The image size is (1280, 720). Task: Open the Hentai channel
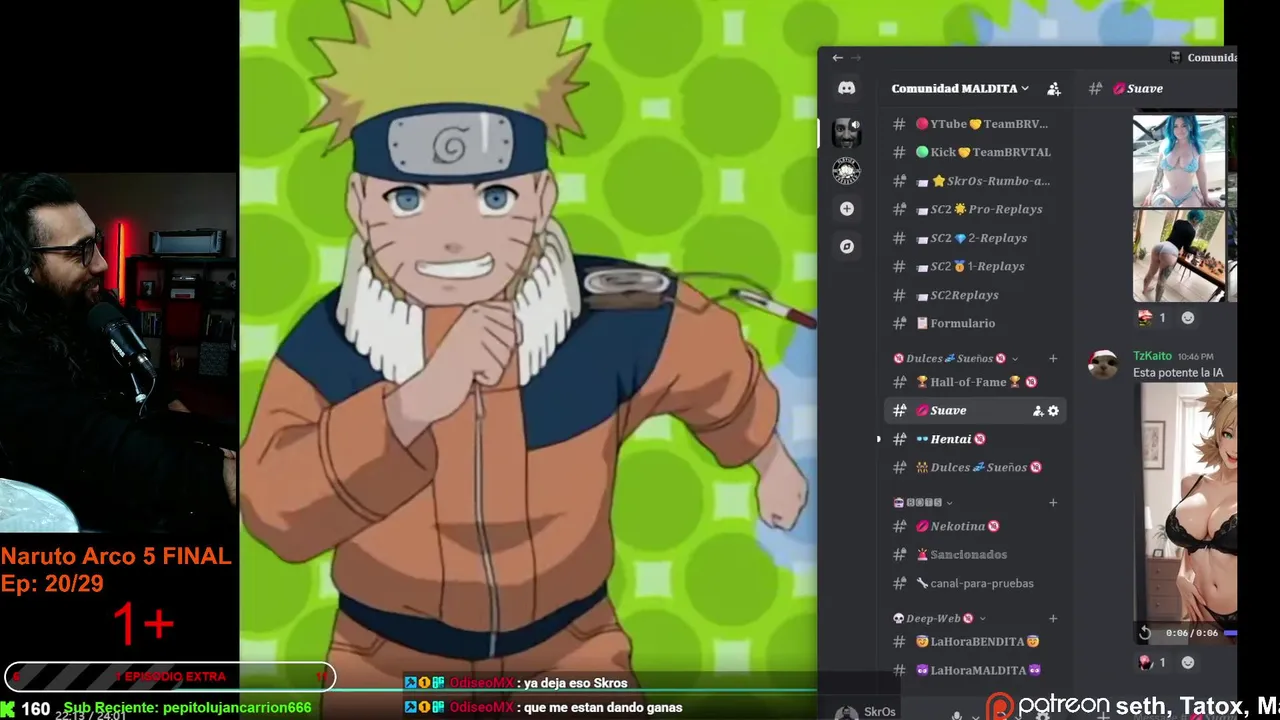click(x=975, y=439)
